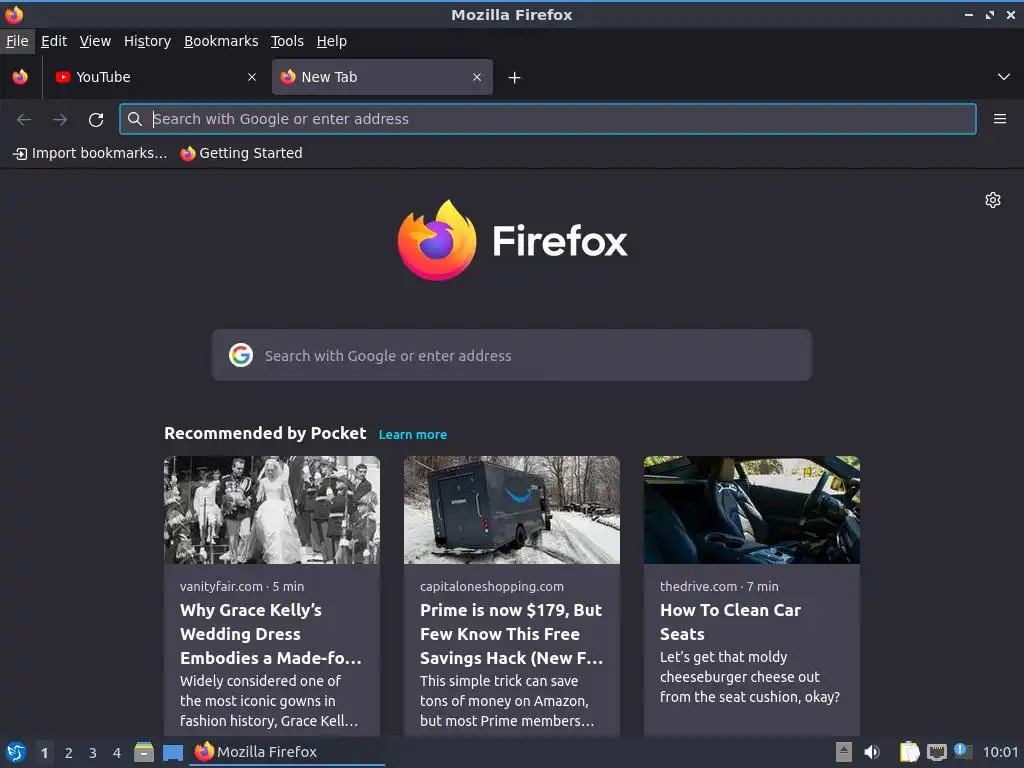Close the New Tab tab

click(477, 77)
